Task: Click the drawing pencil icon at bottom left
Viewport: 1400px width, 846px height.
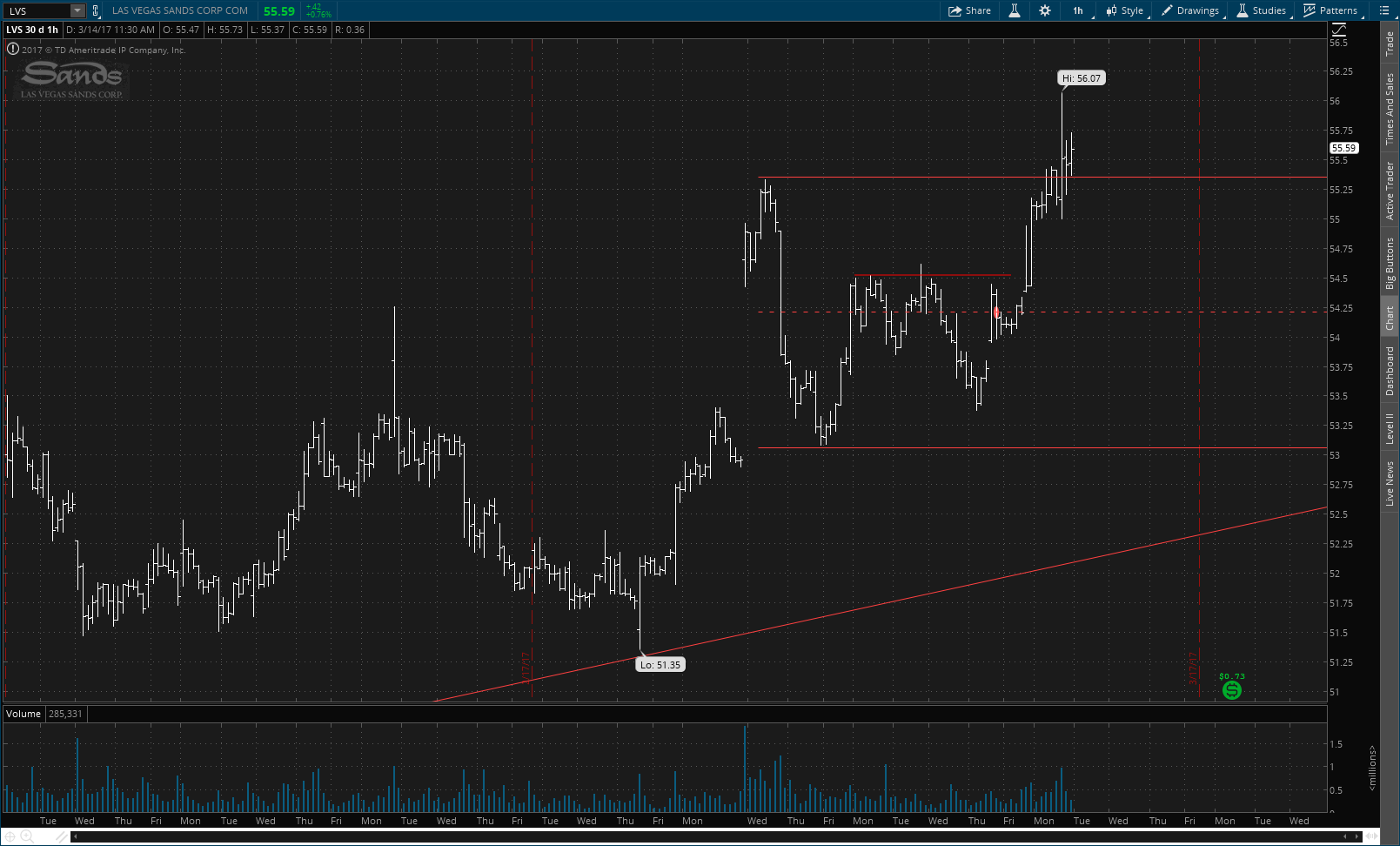Action: tap(60, 836)
